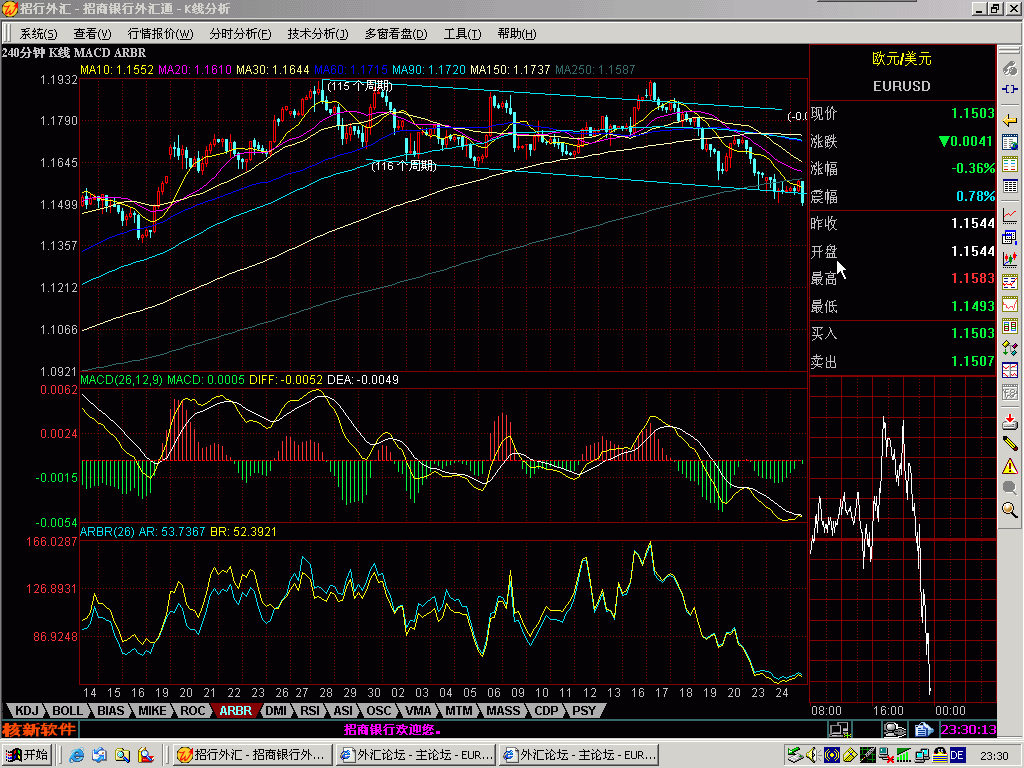Switch to the RSI indicator tab
Screen dimensions: 1024x768
tap(310, 711)
